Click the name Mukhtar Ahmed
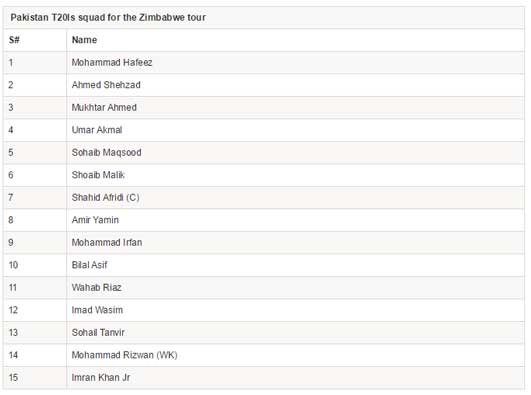The image size is (531, 395). pyautogui.click(x=104, y=107)
